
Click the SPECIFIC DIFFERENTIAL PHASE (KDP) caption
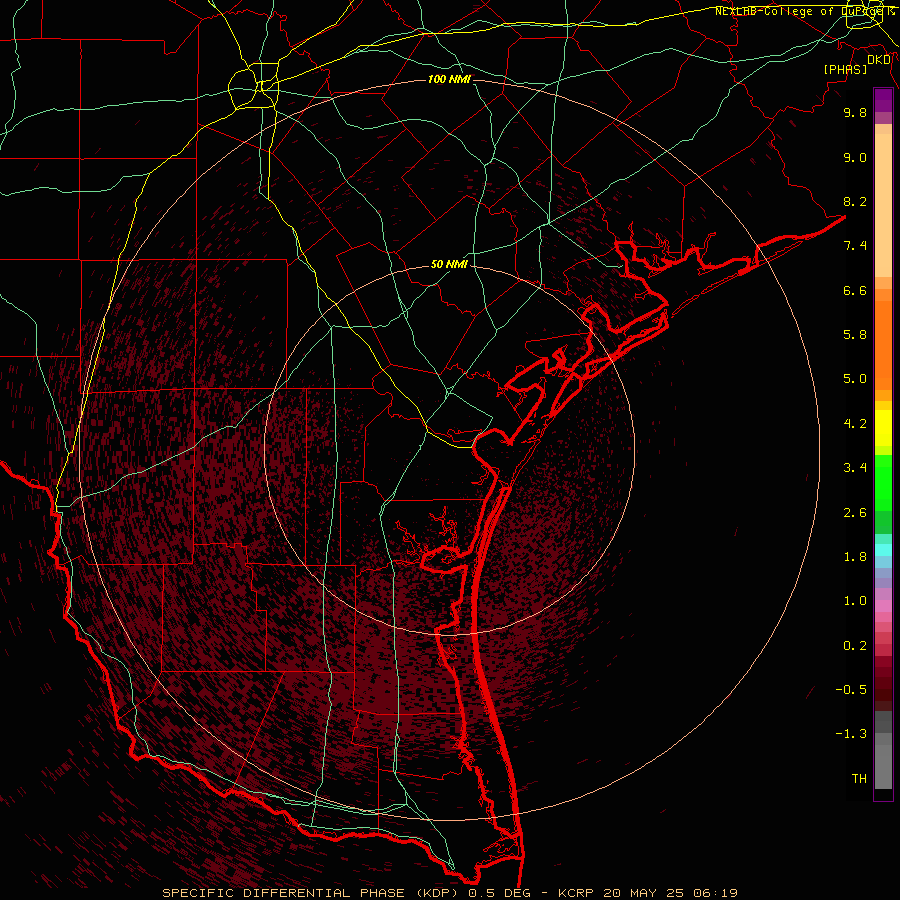point(312,893)
